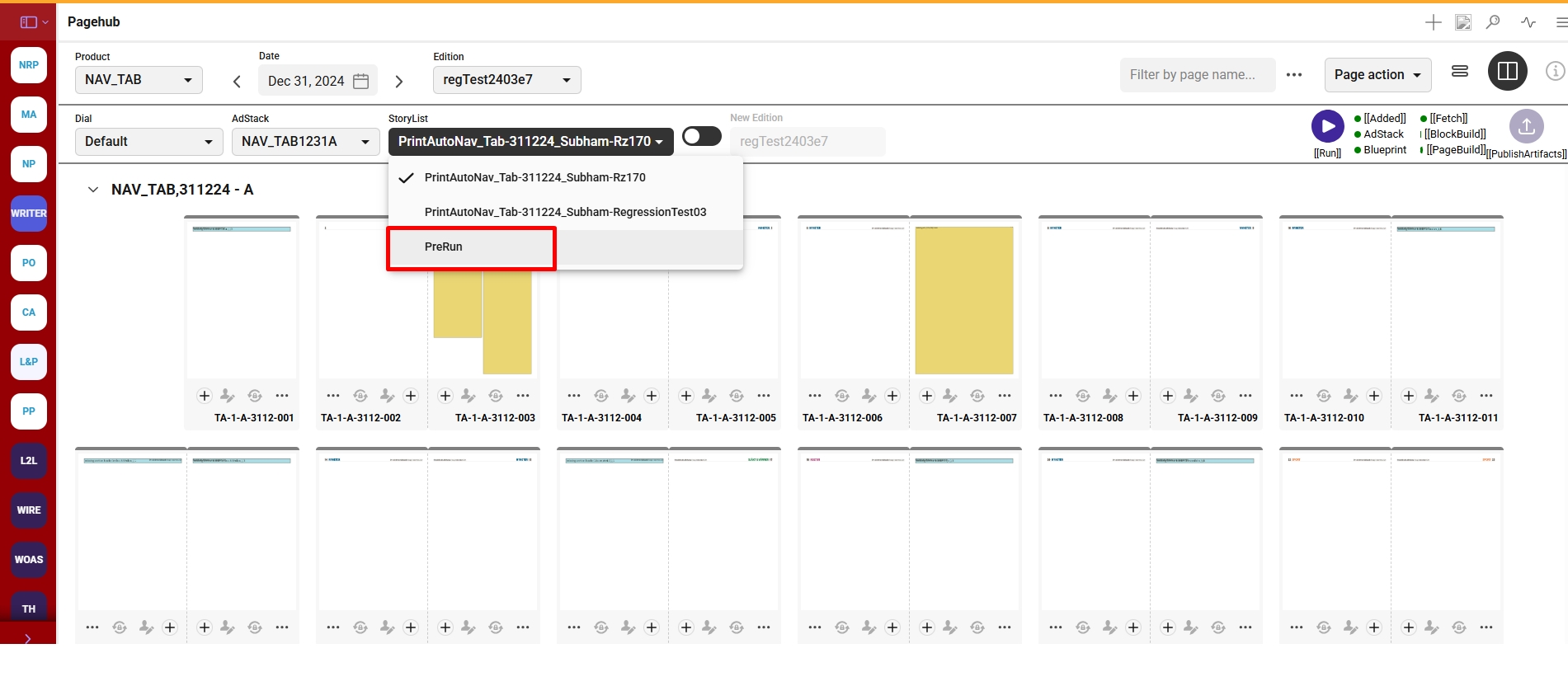
Task: Switch to split page view icon
Action: [x=1507, y=72]
